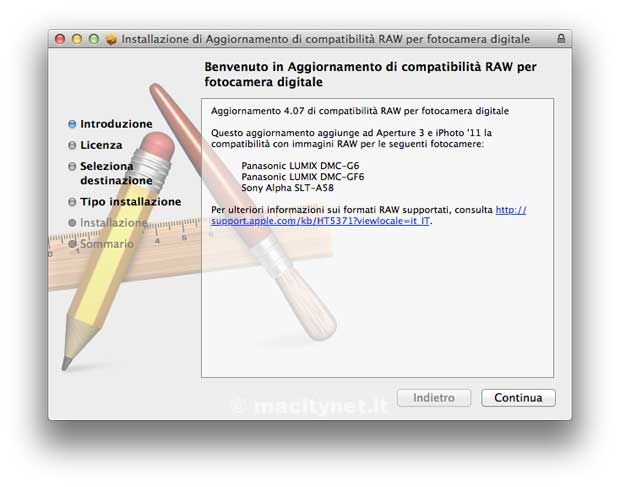Image resolution: width=620 pixels, height=487 pixels.
Task: Click 'Panasonic LUMIX DMC-G6' text
Action: pos(300,166)
